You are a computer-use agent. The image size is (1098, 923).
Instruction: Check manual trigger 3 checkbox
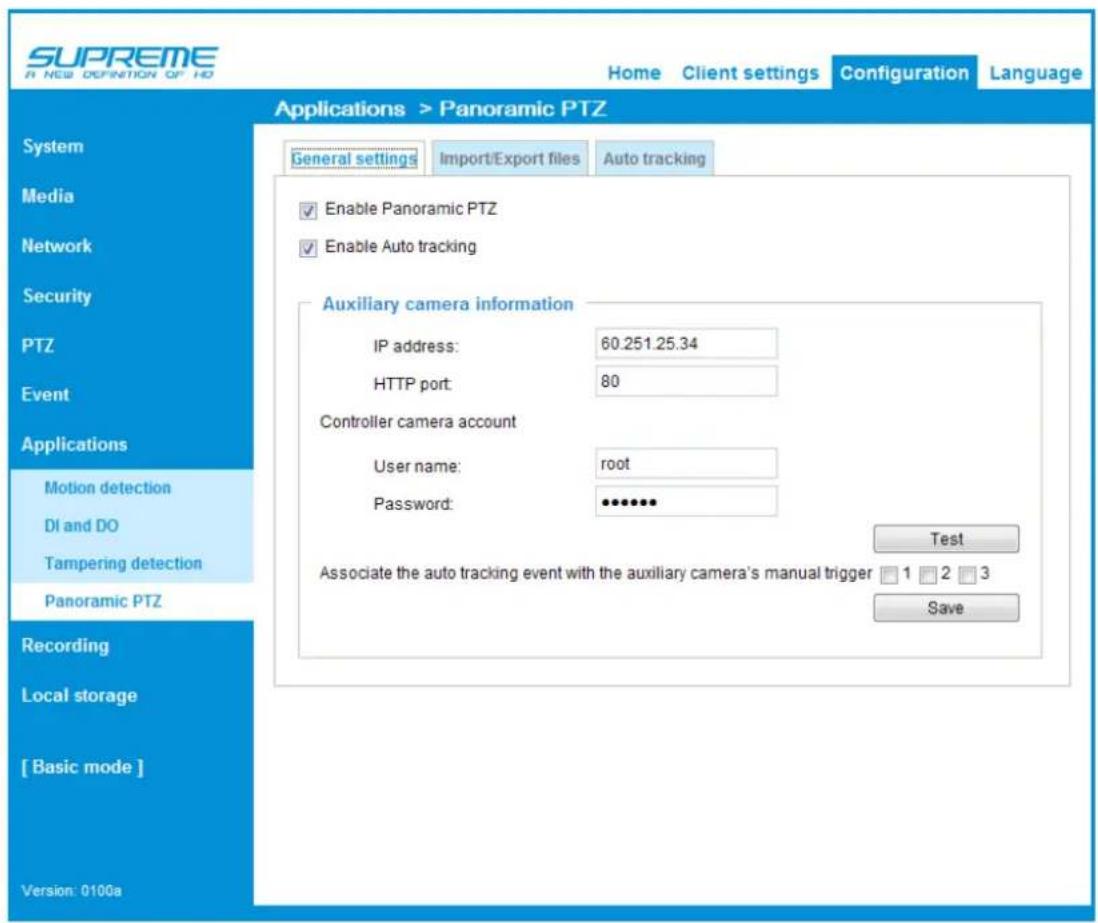pyautogui.click(x=967, y=575)
